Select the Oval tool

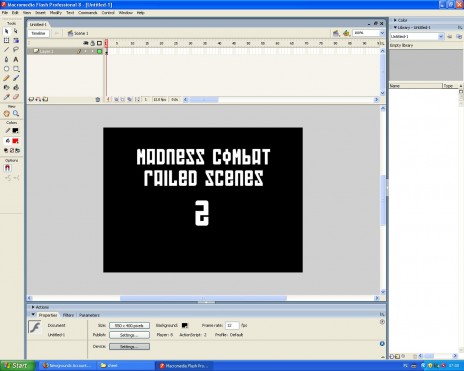point(6,69)
